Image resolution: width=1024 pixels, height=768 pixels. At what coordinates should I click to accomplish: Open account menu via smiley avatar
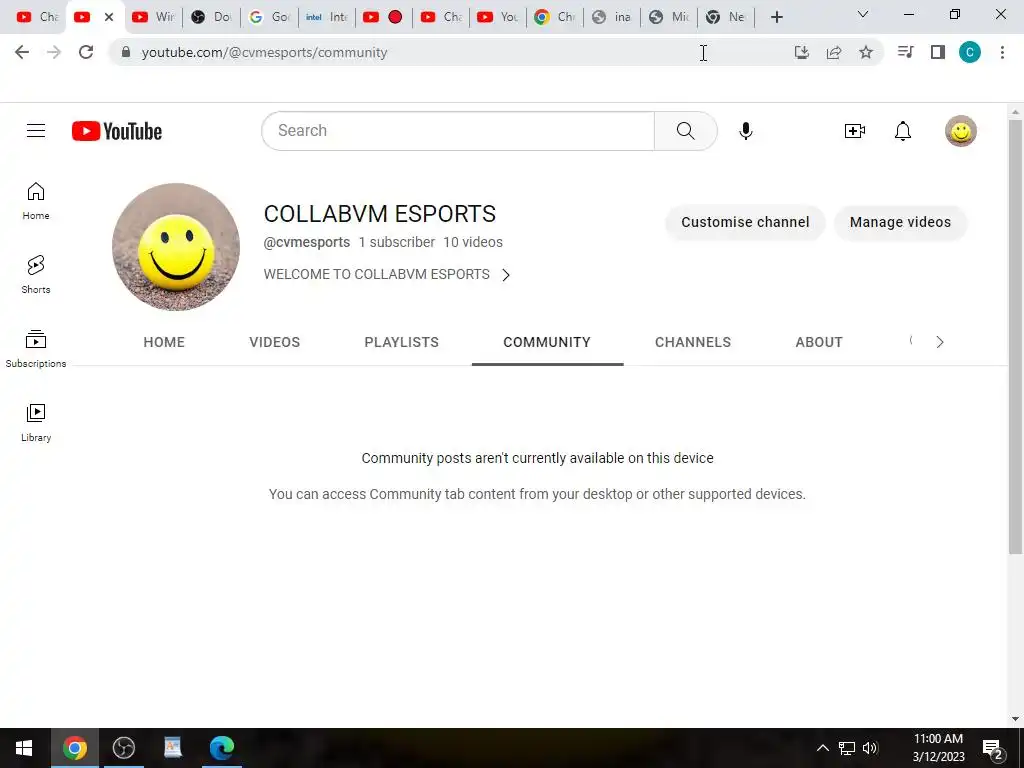click(x=961, y=131)
